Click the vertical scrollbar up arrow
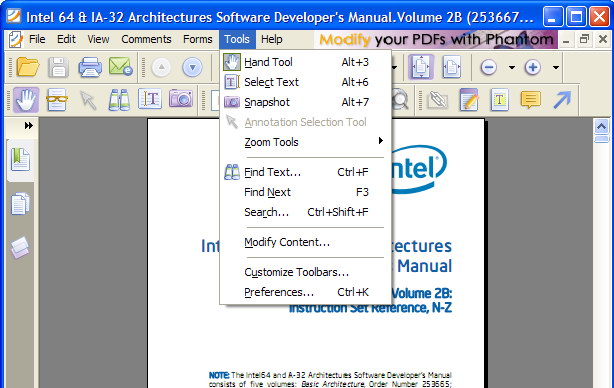This screenshot has width=614, height=388. tap(601, 126)
